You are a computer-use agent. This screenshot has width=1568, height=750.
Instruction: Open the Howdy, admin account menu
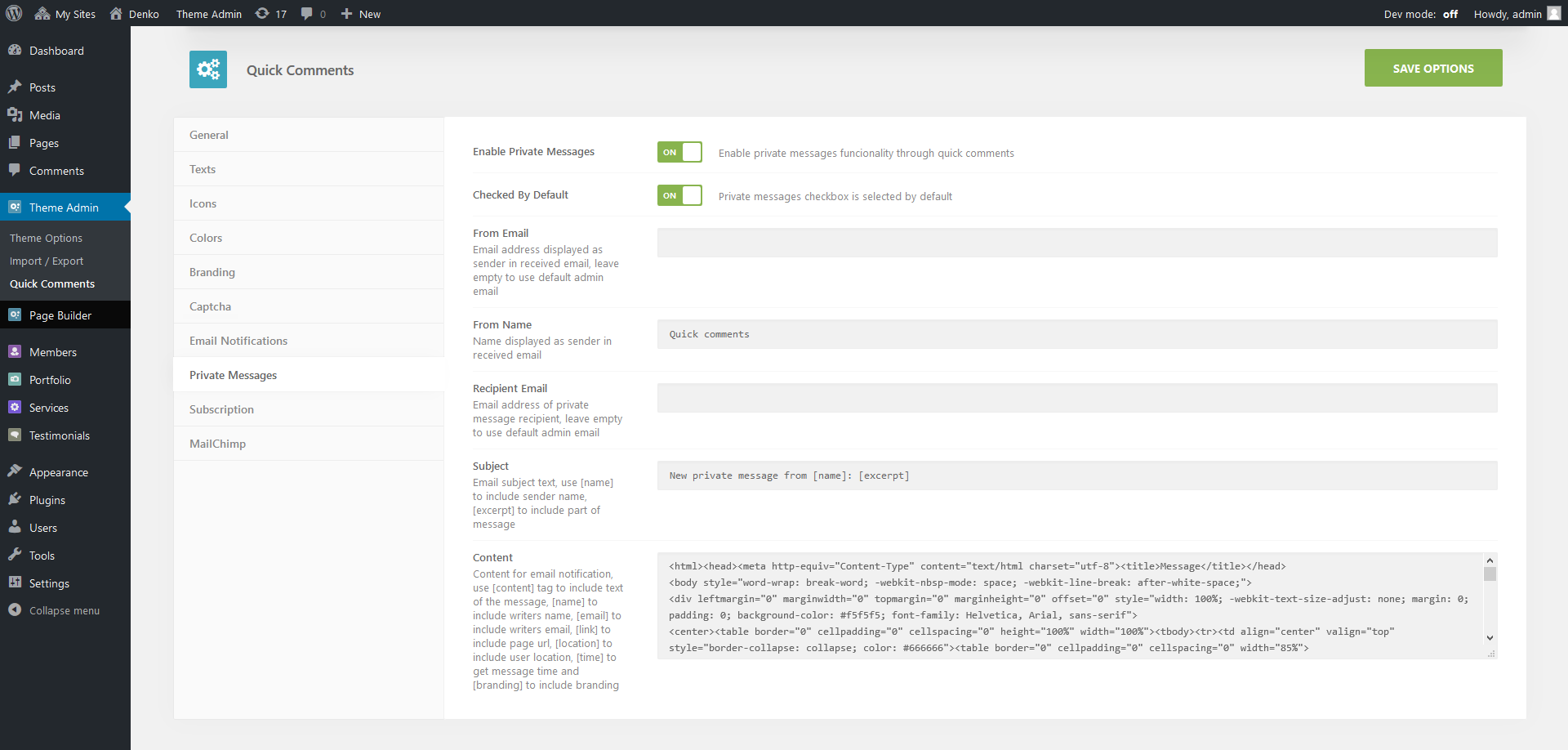coord(1517,14)
